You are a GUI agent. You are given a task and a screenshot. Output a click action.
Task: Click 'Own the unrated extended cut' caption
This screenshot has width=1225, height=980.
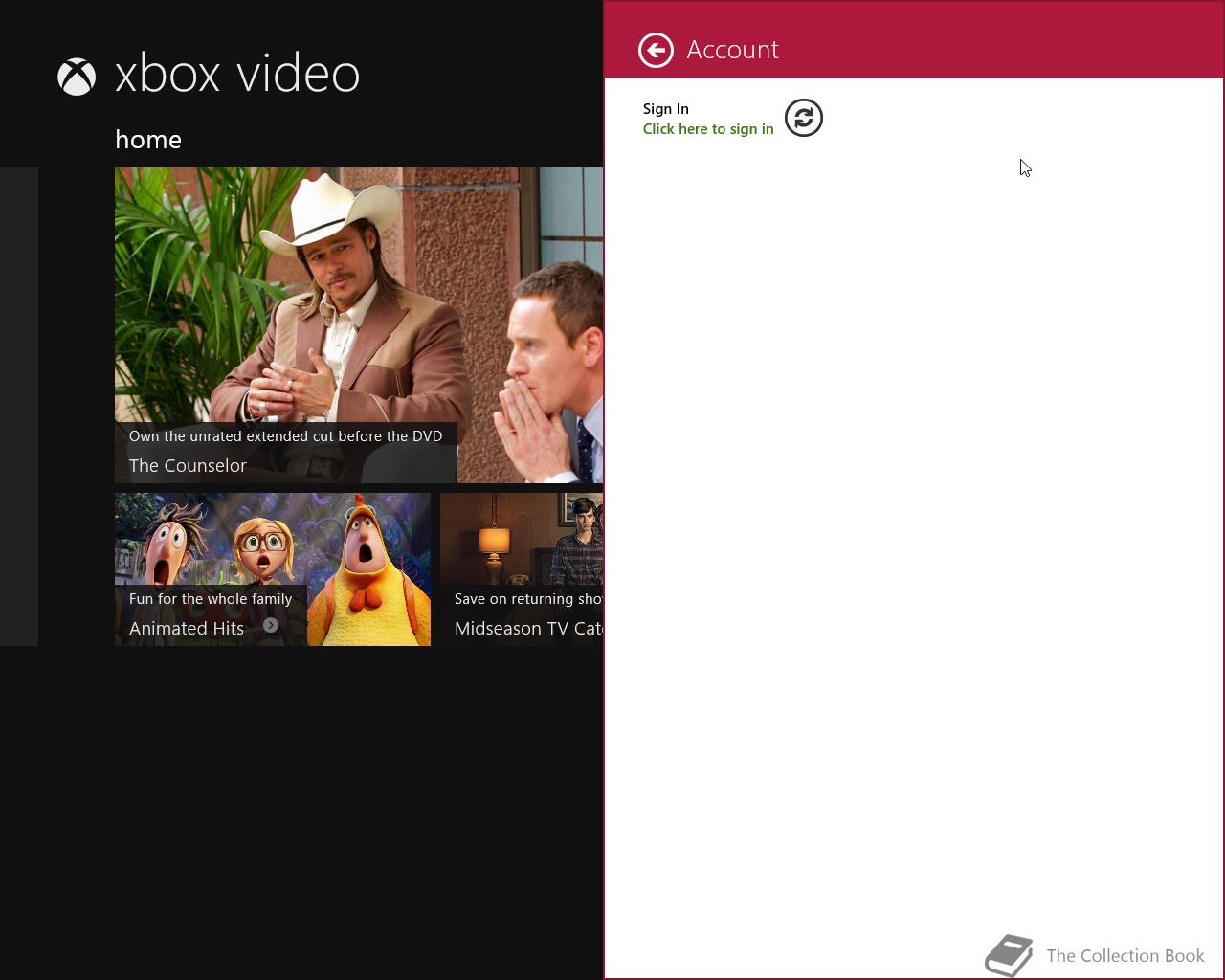pos(285,436)
